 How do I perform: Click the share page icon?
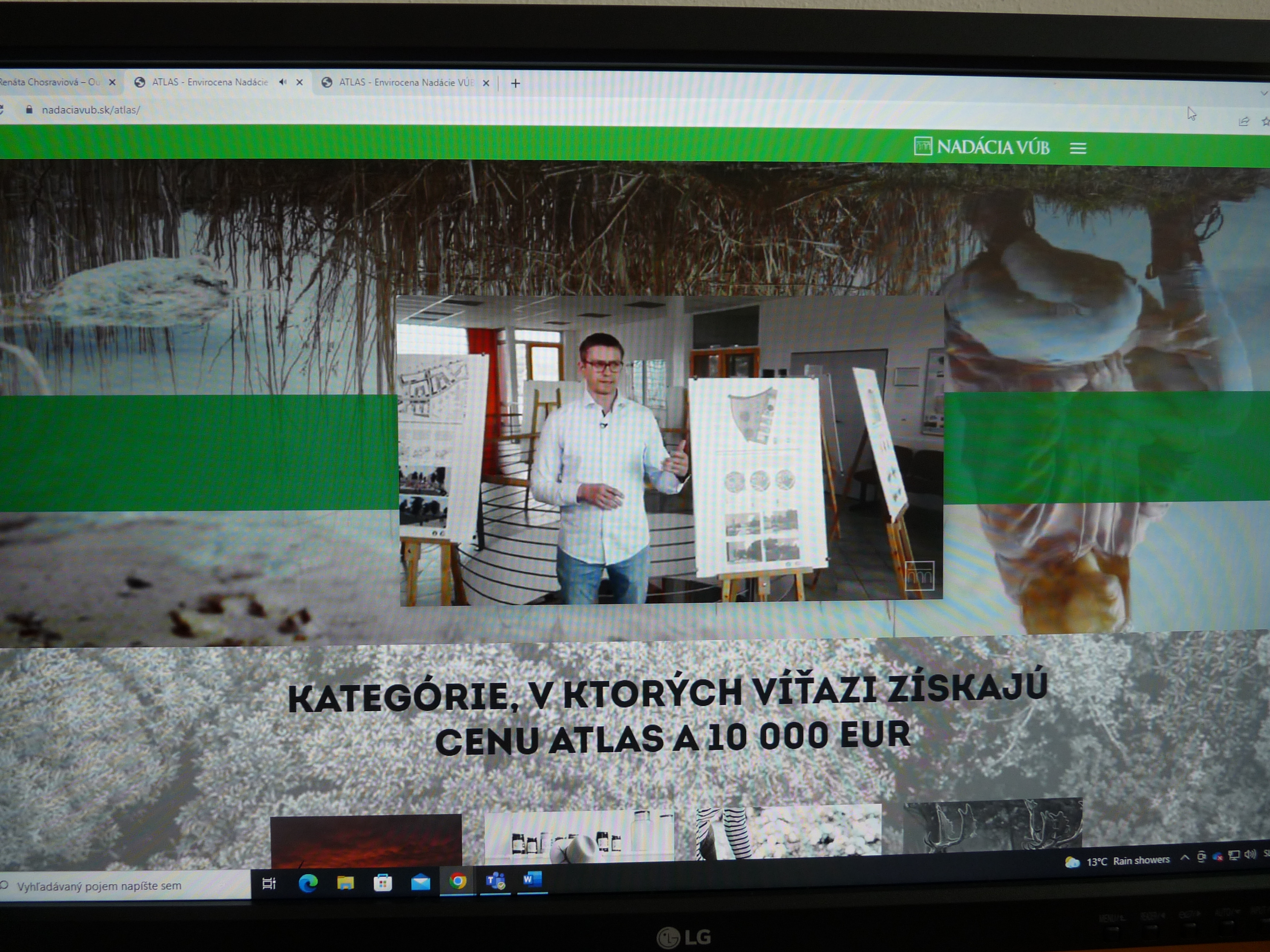pyautogui.click(x=1244, y=121)
